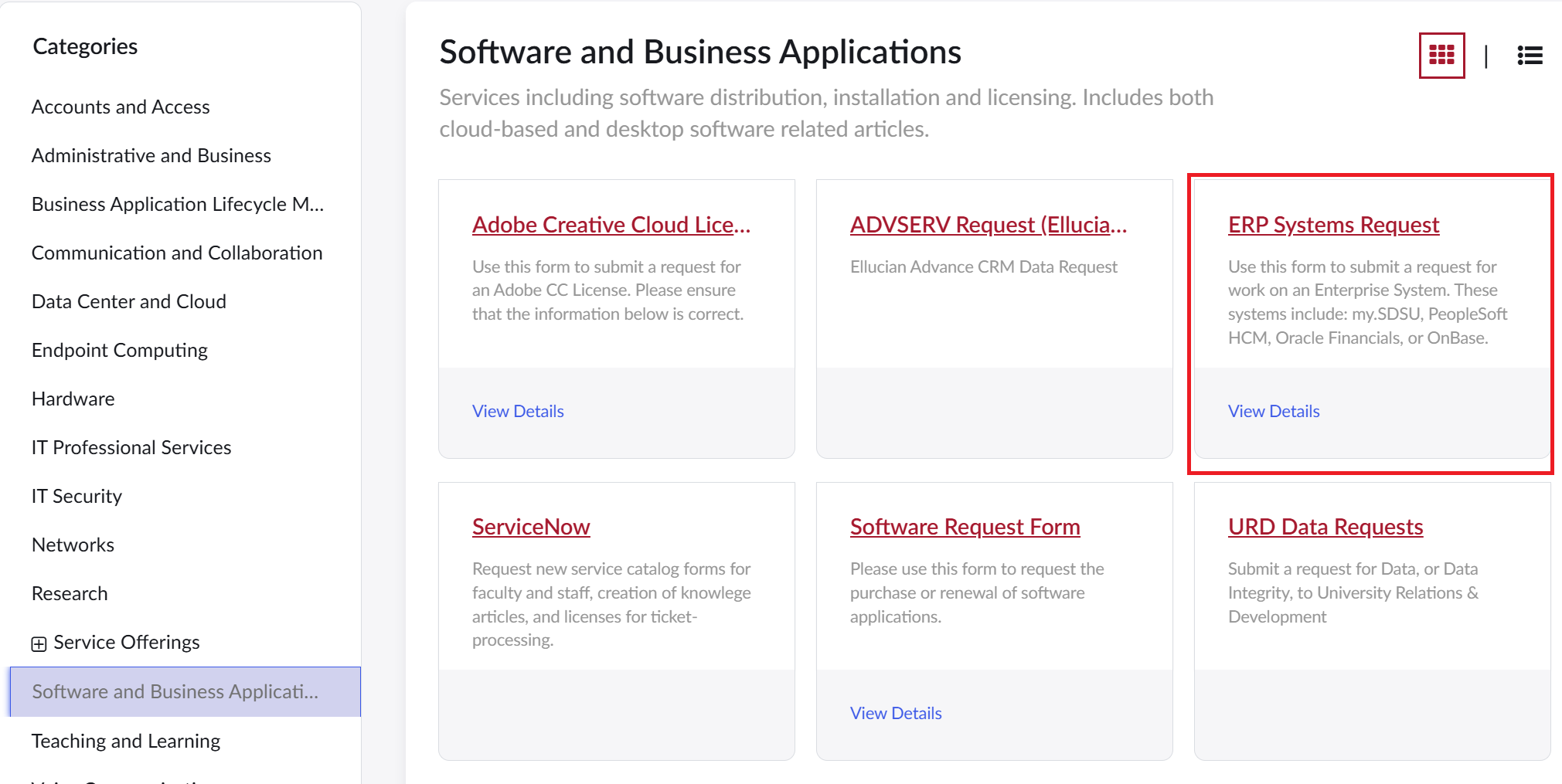Select the IT Security category
Image resolution: width=1562 pixels, height=784 pixels.
pos(77,496)
